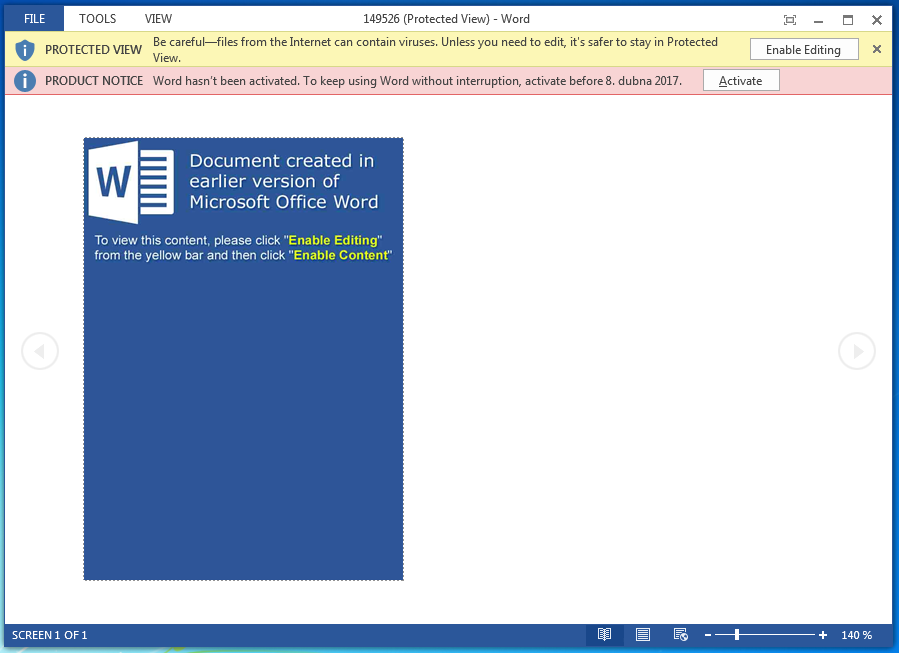Switch to Print Layout view icon

click(x=643, y=635)
